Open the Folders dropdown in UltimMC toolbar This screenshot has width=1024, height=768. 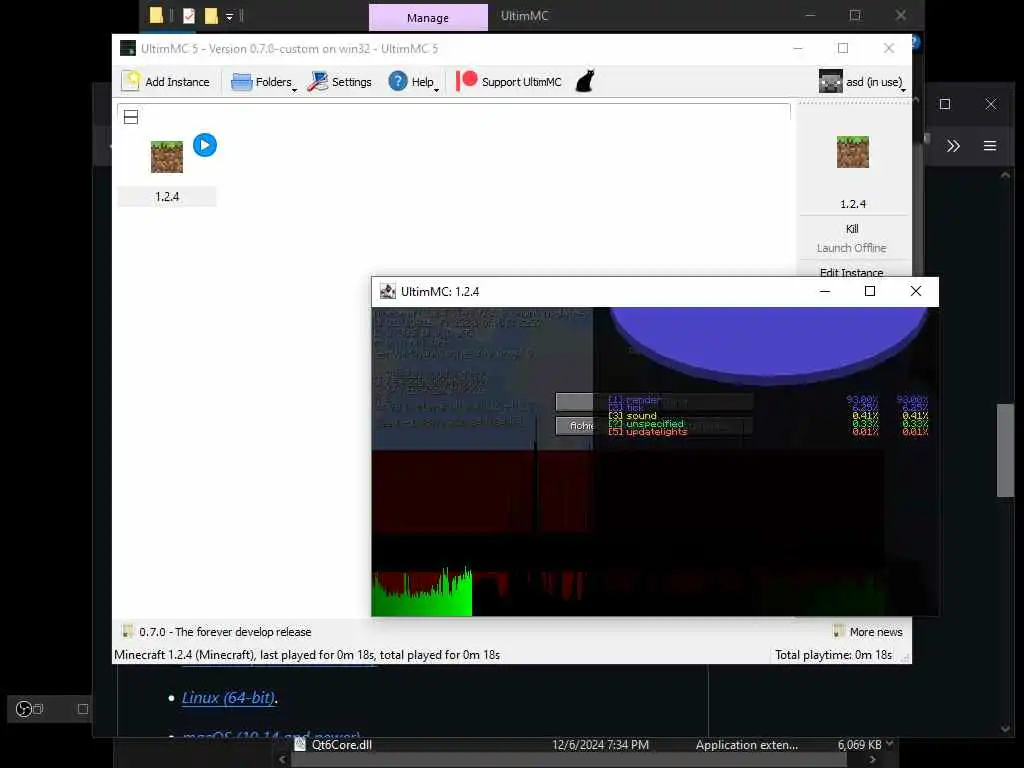(263, 82)
